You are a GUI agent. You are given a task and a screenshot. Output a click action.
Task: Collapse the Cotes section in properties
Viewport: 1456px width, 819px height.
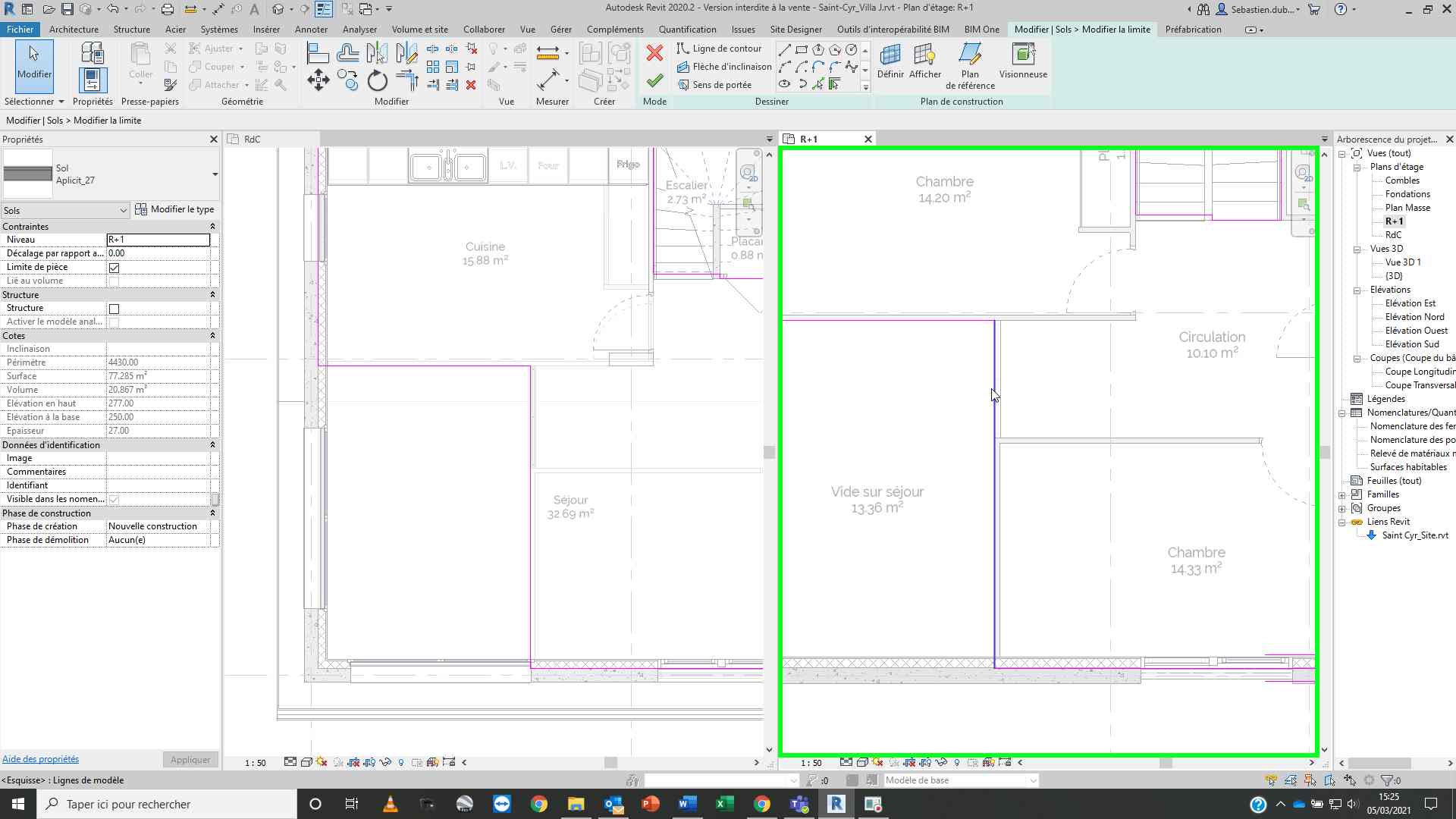coord(212,335)
